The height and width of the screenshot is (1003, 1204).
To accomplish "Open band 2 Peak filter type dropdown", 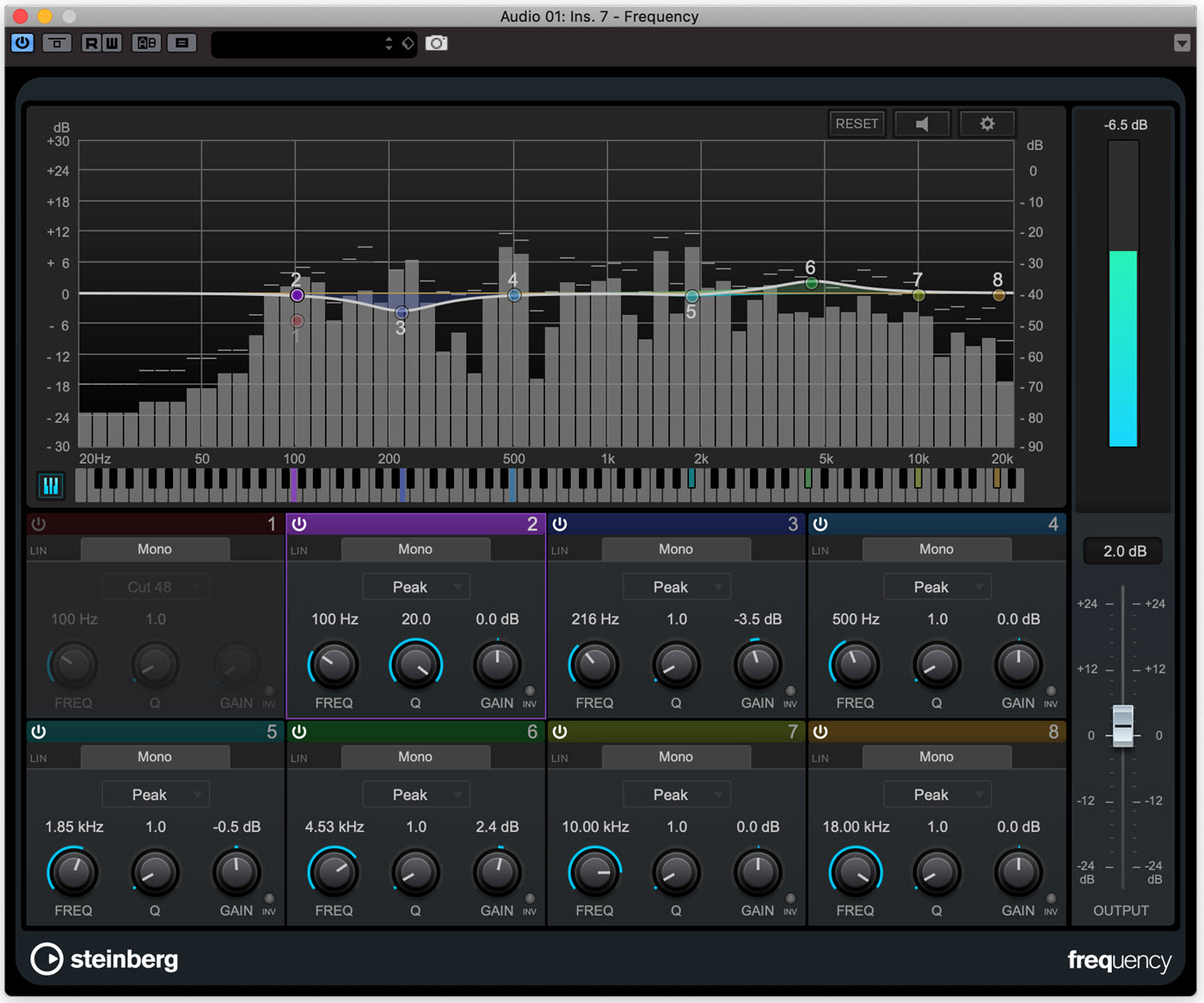I will pyautogui.click(x=416, y=588).
